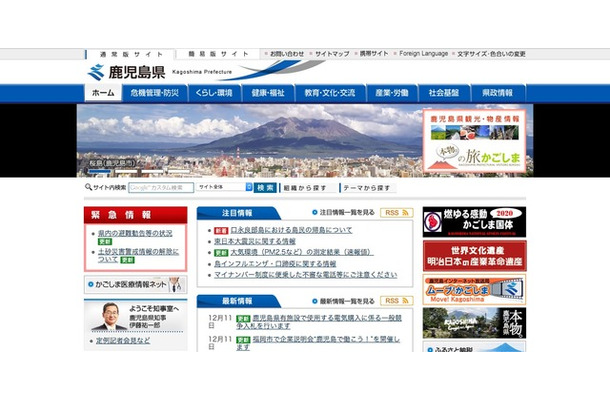Click 鹿児島県観光・物産情報 banner
The height and width of the screenshot is (400, 610).
474,141
